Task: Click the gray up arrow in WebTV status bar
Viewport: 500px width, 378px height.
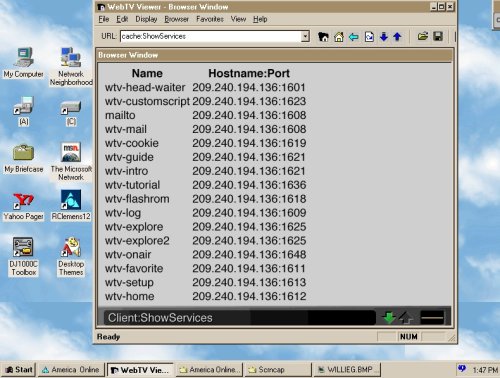Action: click(405, 317)
